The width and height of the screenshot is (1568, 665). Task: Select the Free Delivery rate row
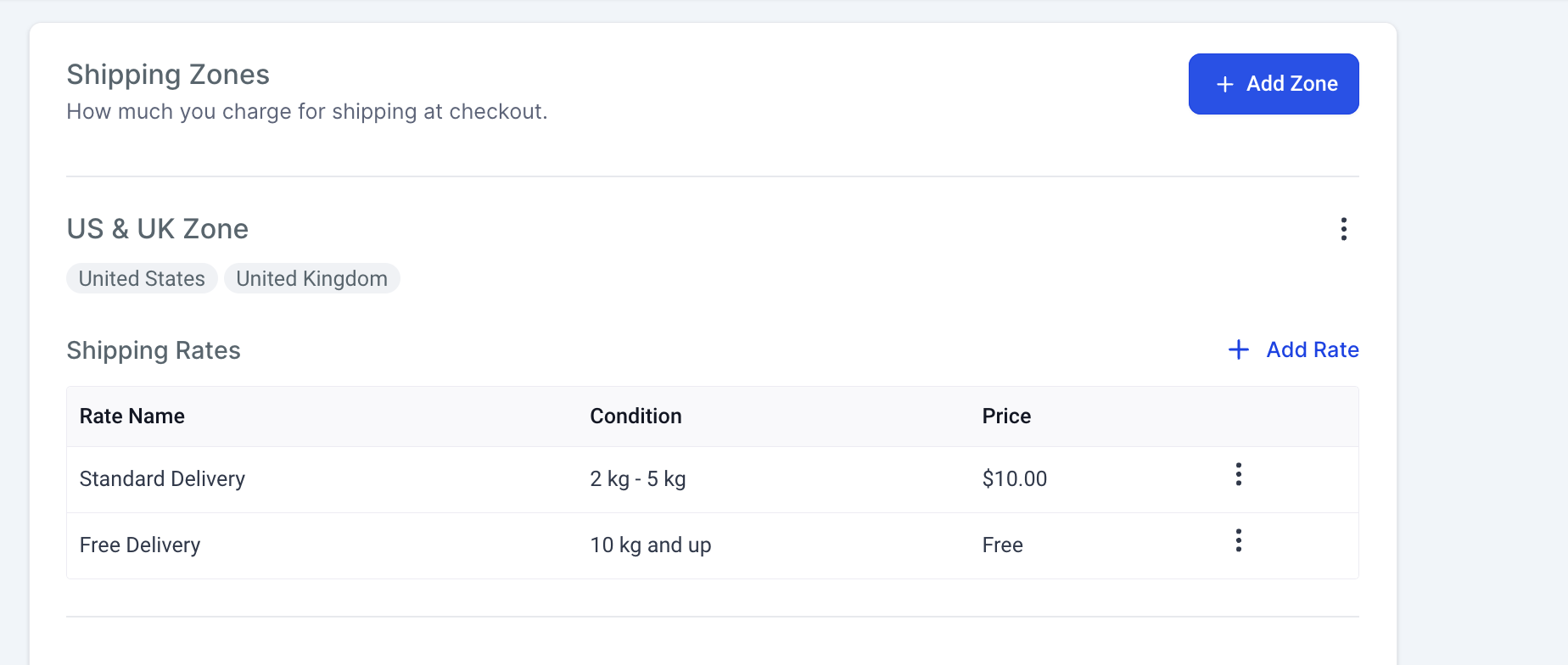point(713,545)
